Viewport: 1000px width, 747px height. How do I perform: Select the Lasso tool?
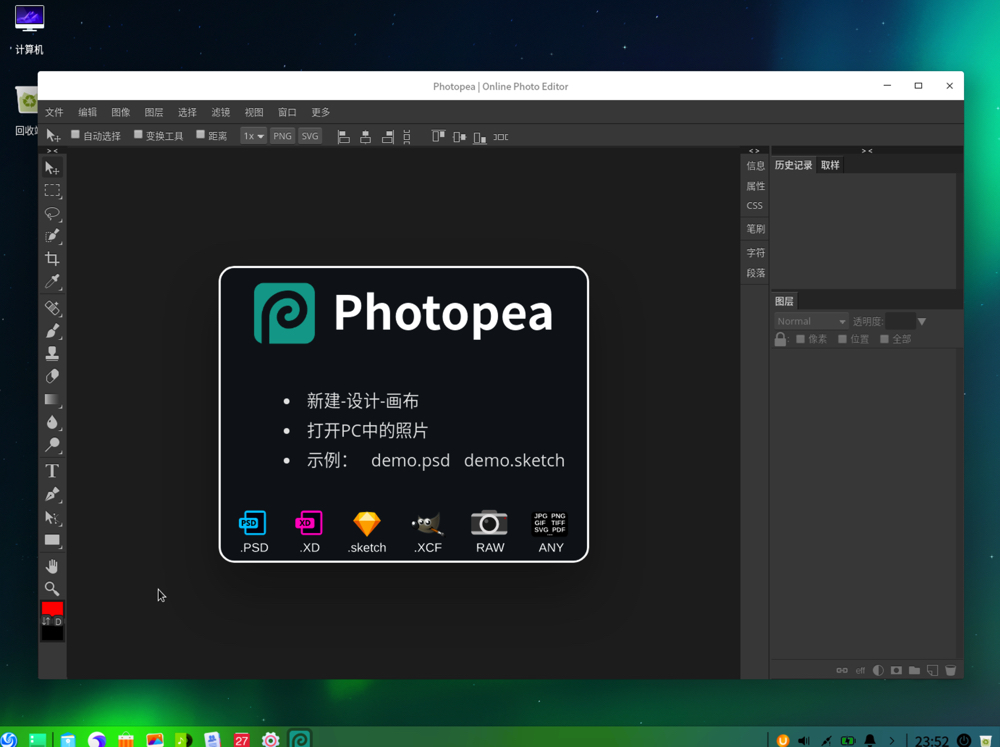[52, 213]
